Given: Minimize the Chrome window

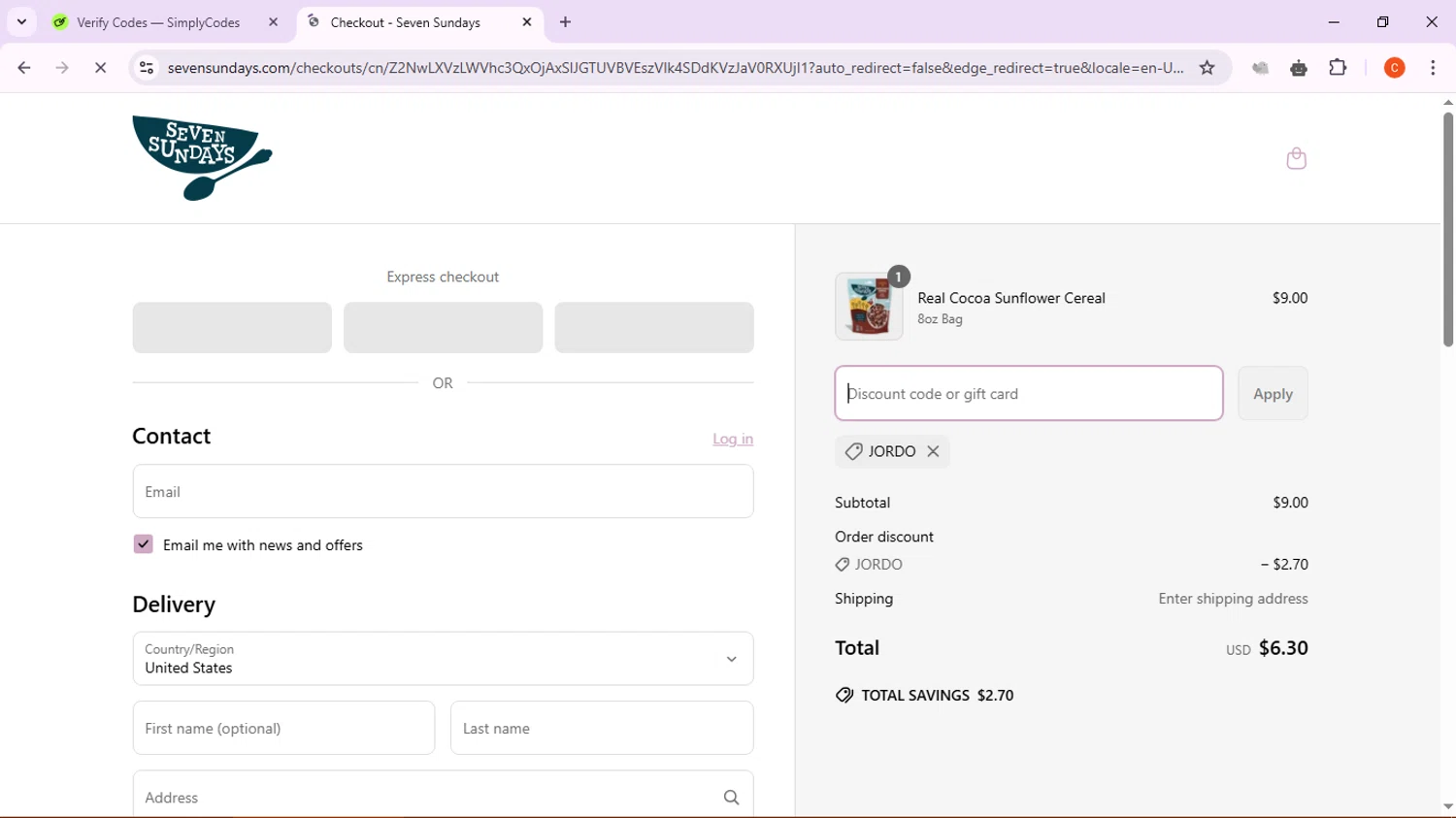Looking at the screenshot, I should coord(1334,21).
